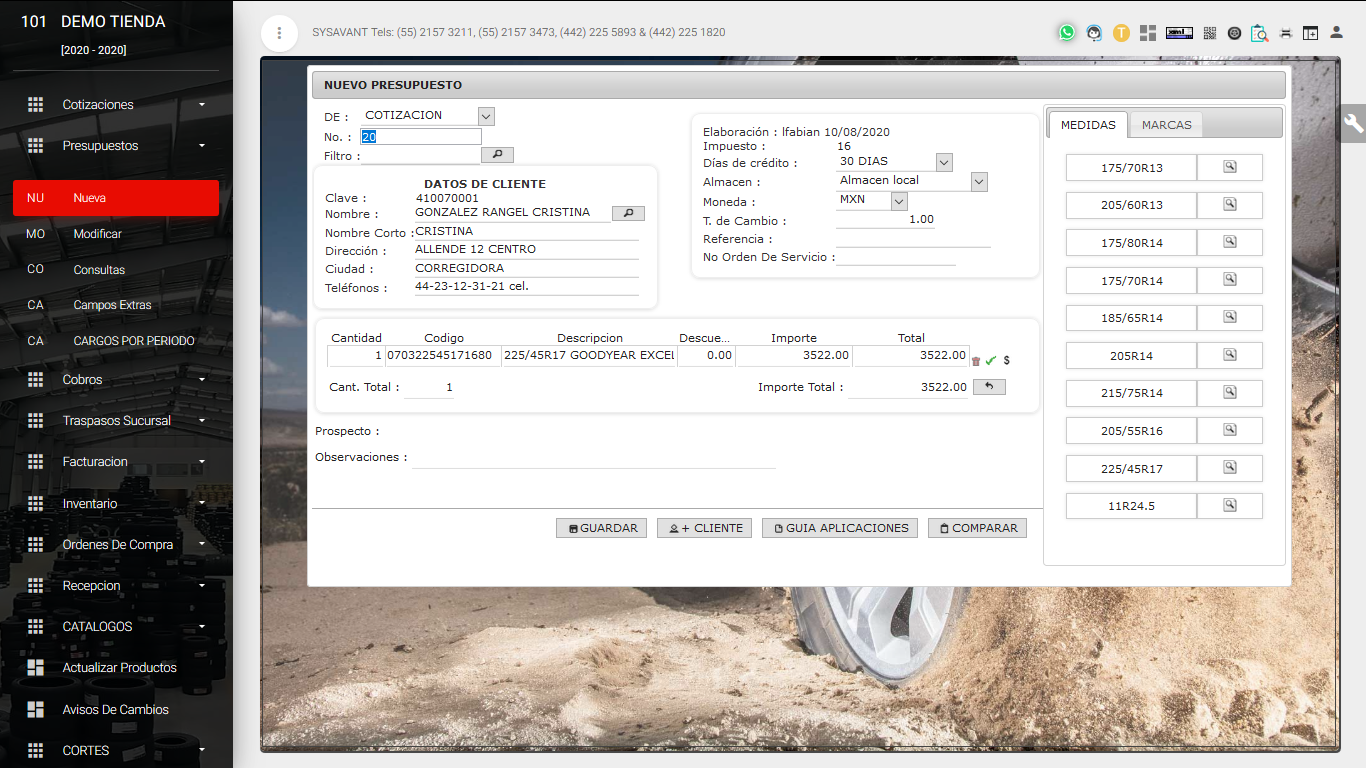Click the printer icon in top bar
1366x768 pixels.
[x=1286, y=33]
